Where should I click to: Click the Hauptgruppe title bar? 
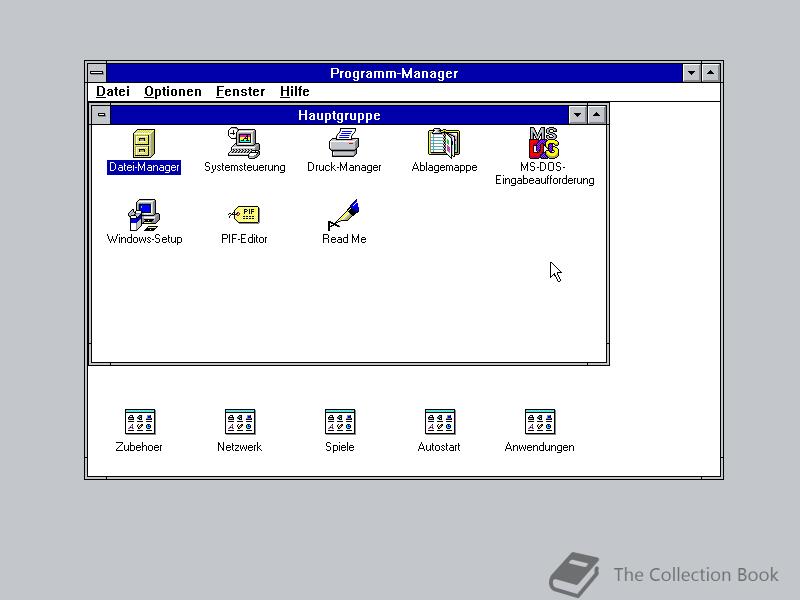click(x=339, y=115)
